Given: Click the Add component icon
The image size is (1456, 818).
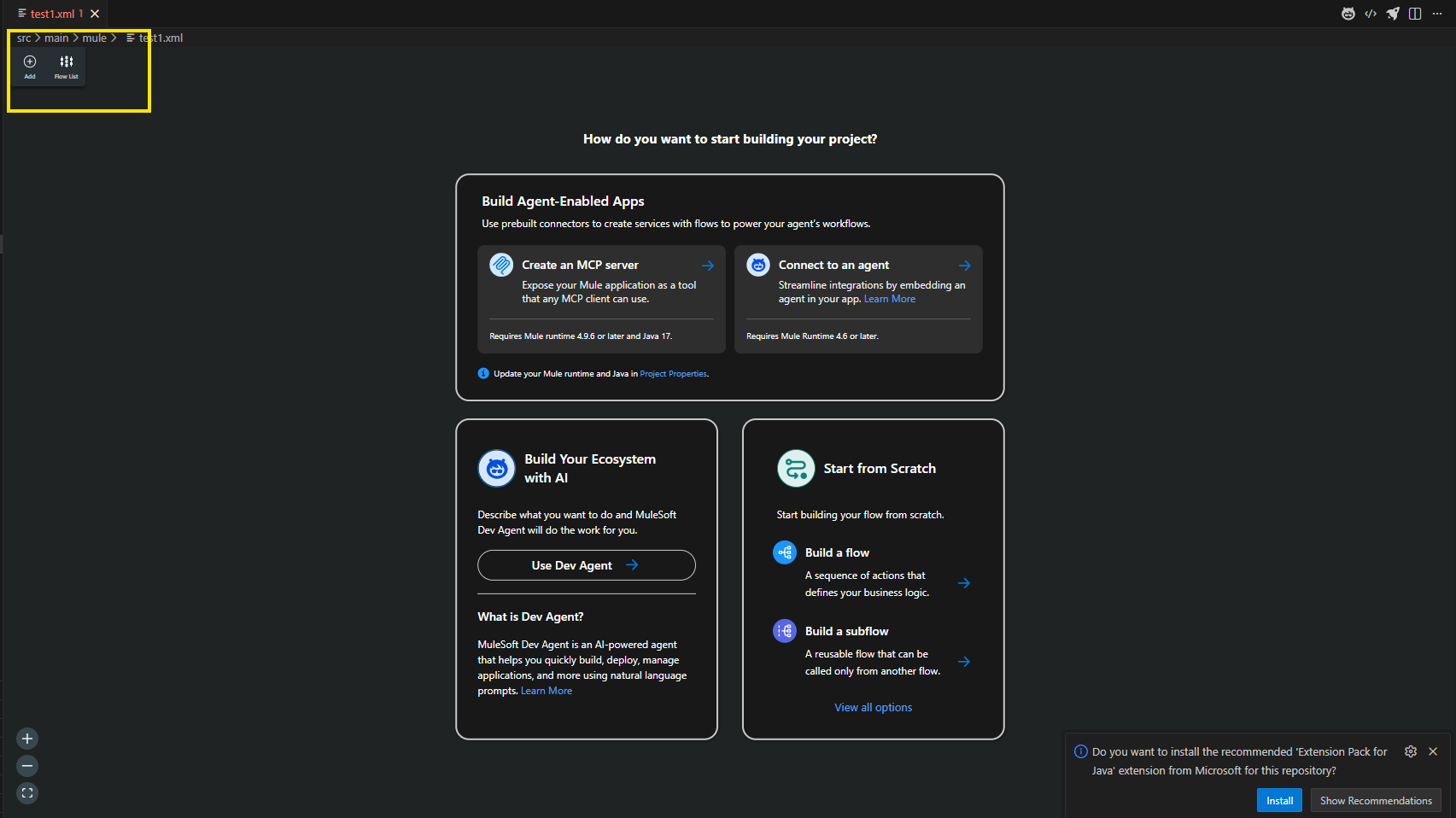Looking at the screenshot, I should (30, 65).
